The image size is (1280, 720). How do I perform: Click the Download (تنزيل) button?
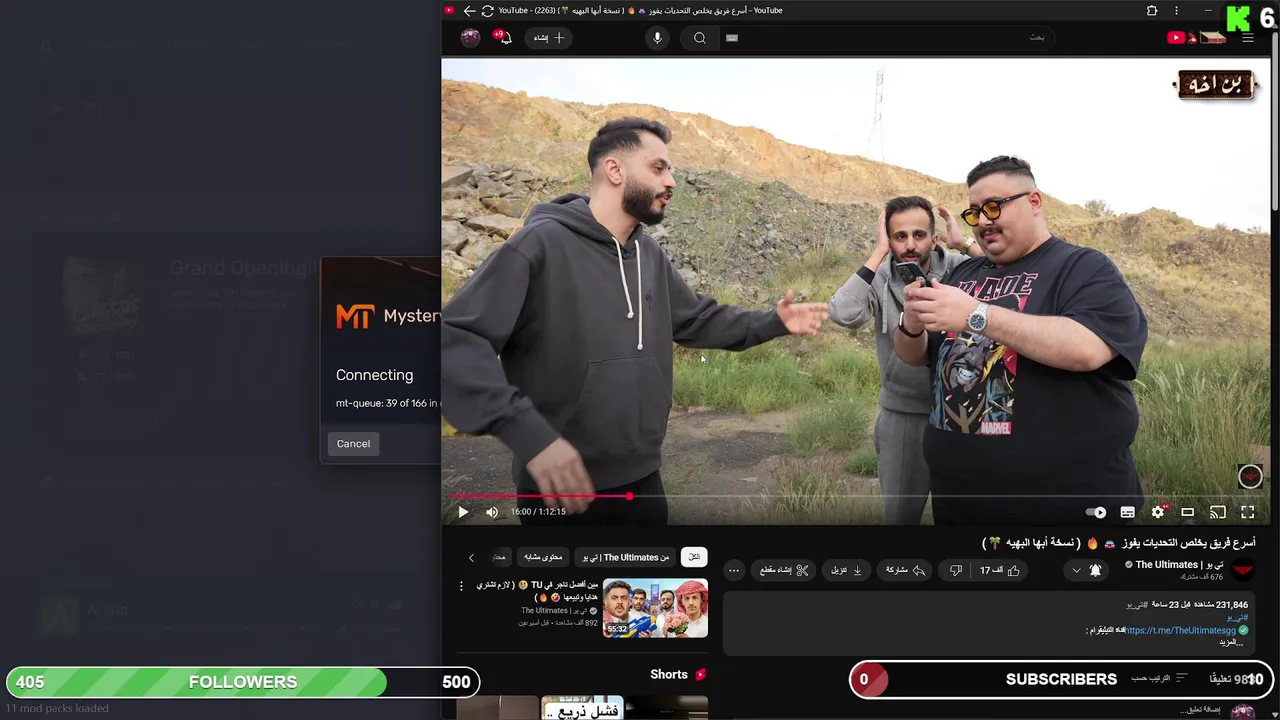coord(846,570)
